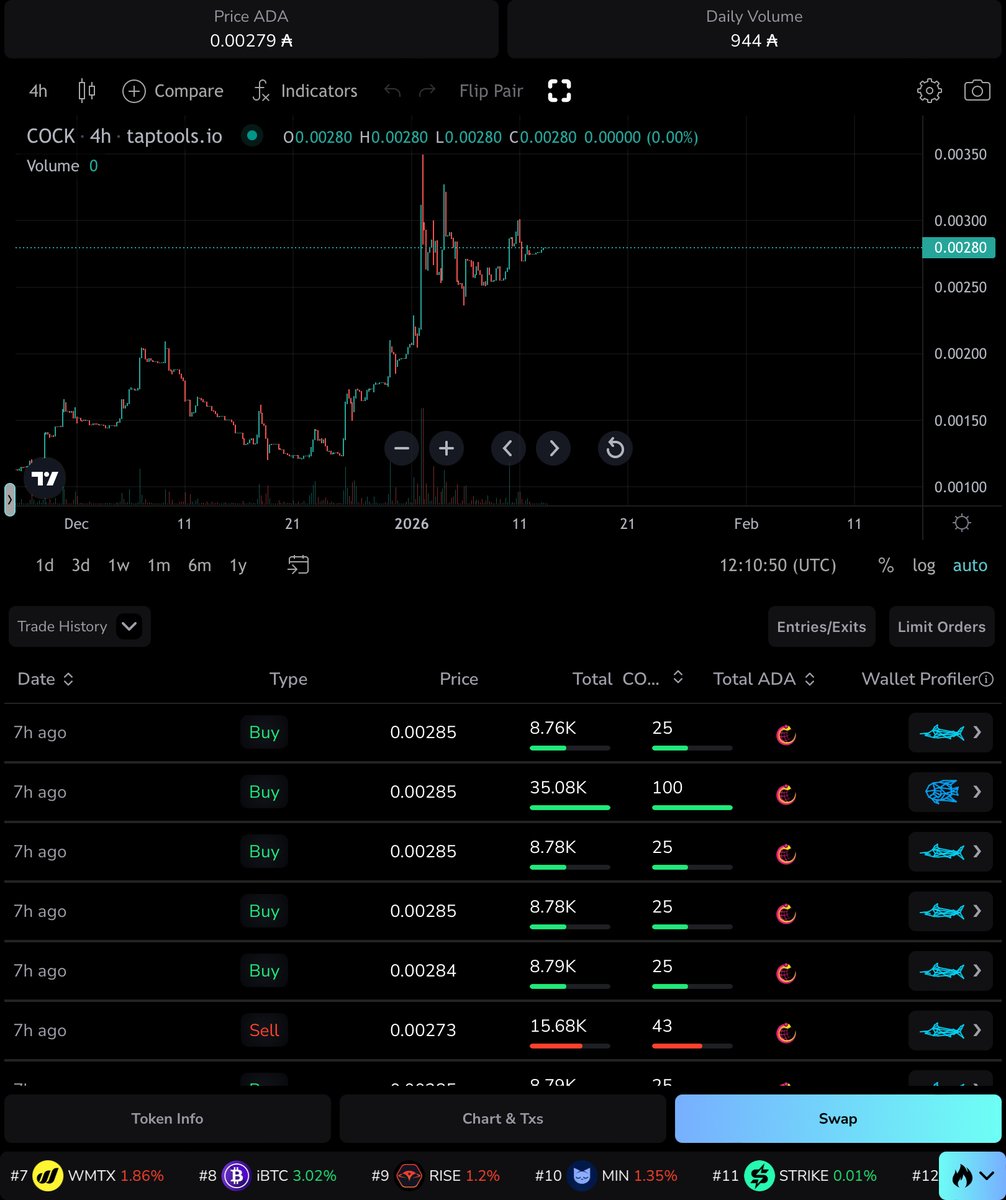Image resolution: width=1006 pixels, height=1200 pixels.
Task: Open RISE in trending ticker
Action: 434,1175
